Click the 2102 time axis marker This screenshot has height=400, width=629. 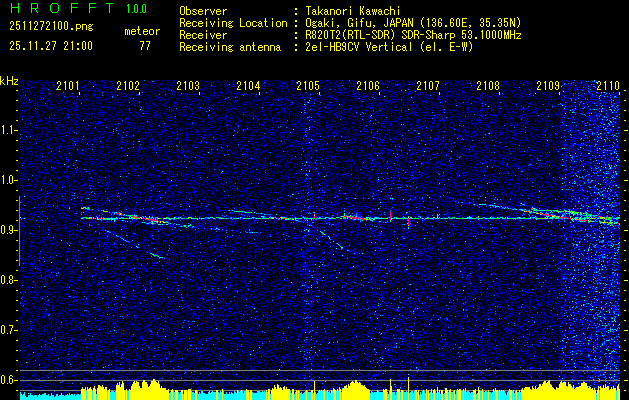[128, 85]
